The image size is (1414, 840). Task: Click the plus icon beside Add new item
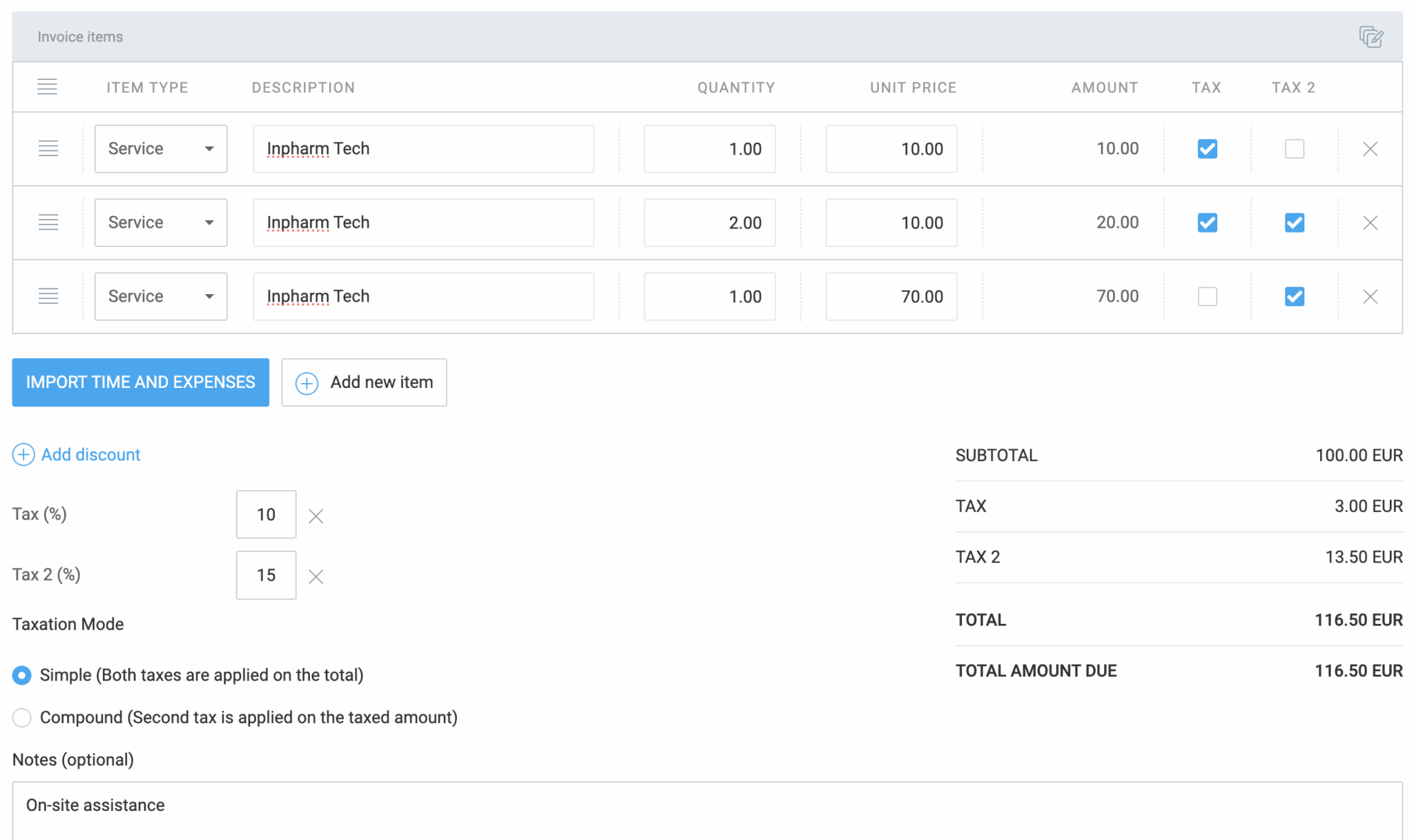pos(306,382)
